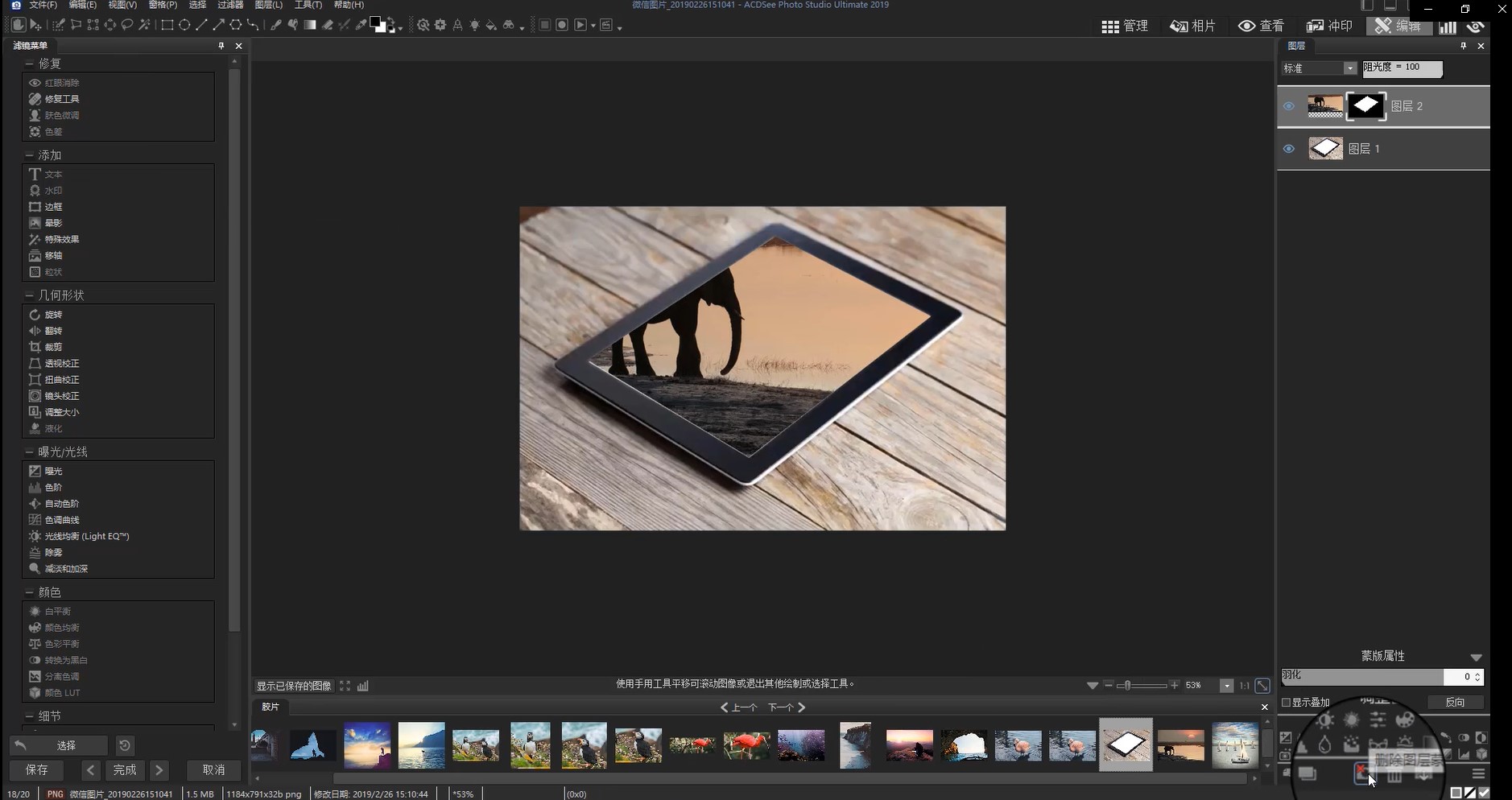Collapse the 几何形状 section

tap(29, 295)
